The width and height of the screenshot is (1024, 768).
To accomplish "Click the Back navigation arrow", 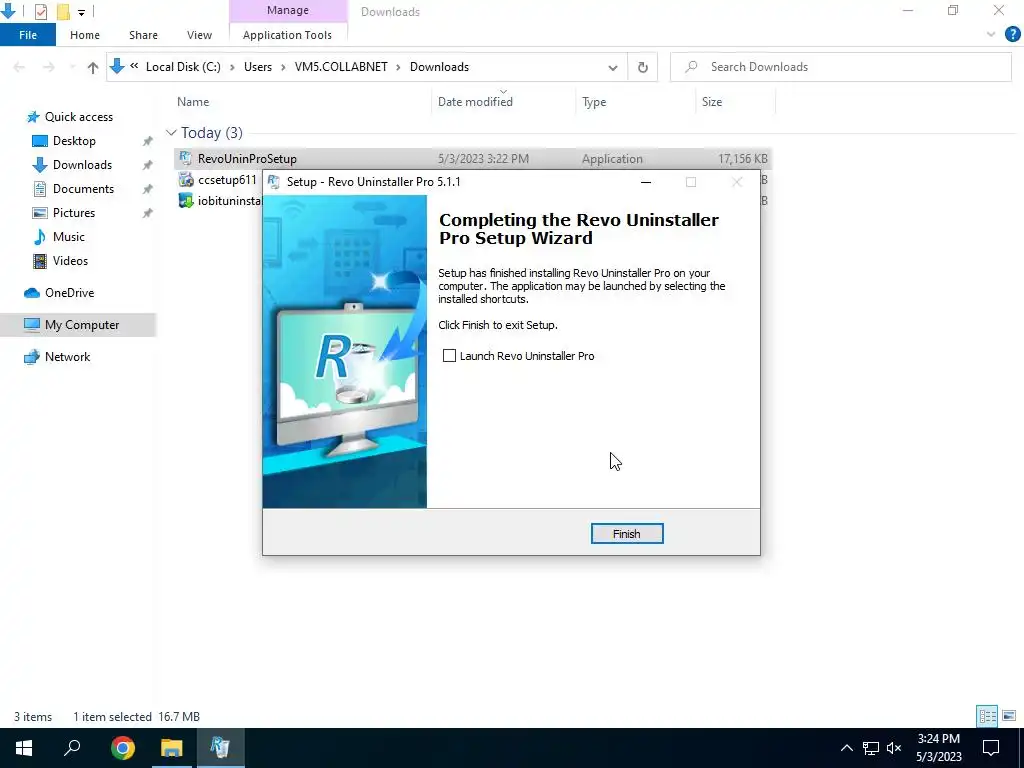I will tap(19, 67).
